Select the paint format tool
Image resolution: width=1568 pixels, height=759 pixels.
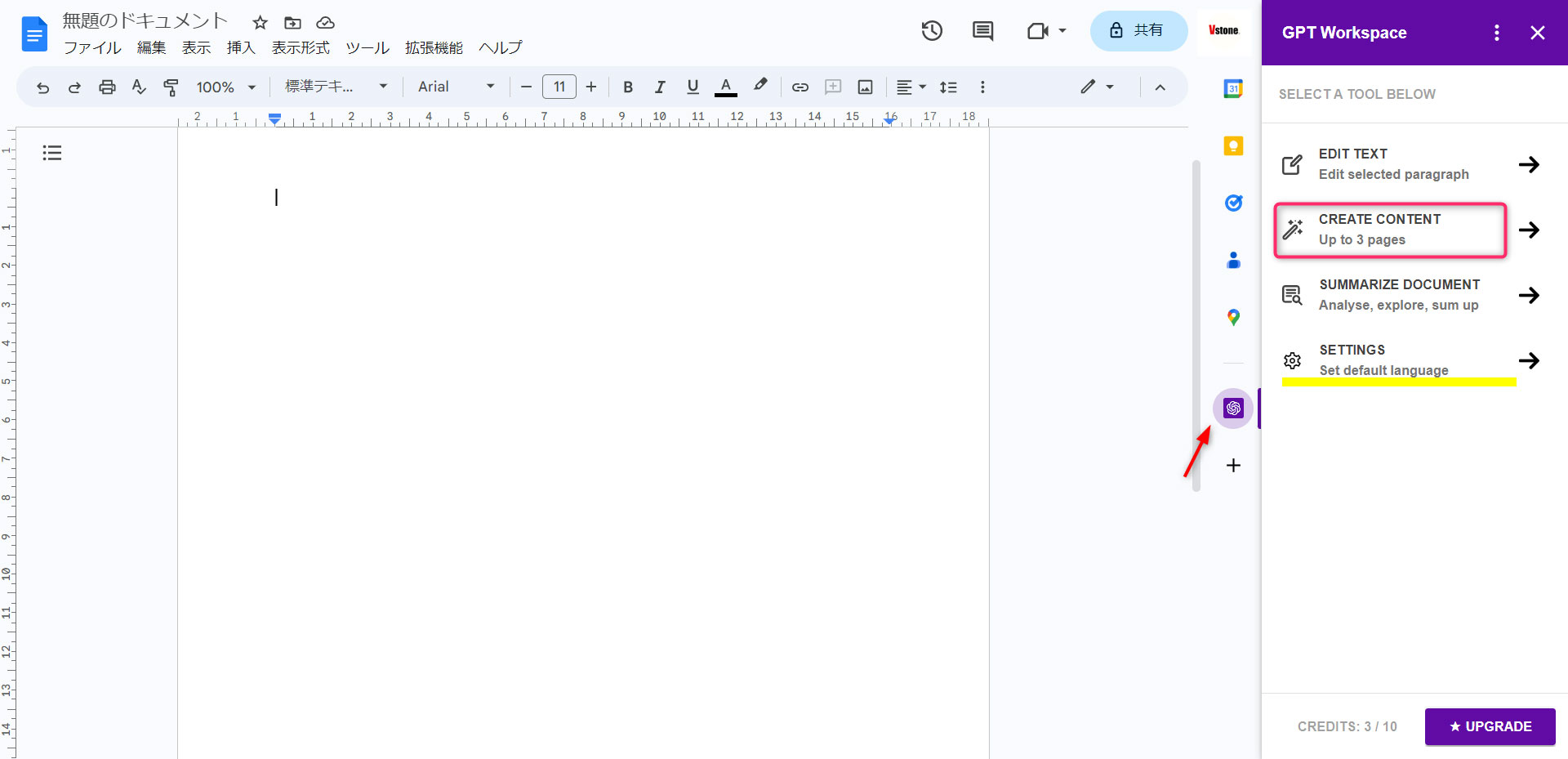pos(171,87)
